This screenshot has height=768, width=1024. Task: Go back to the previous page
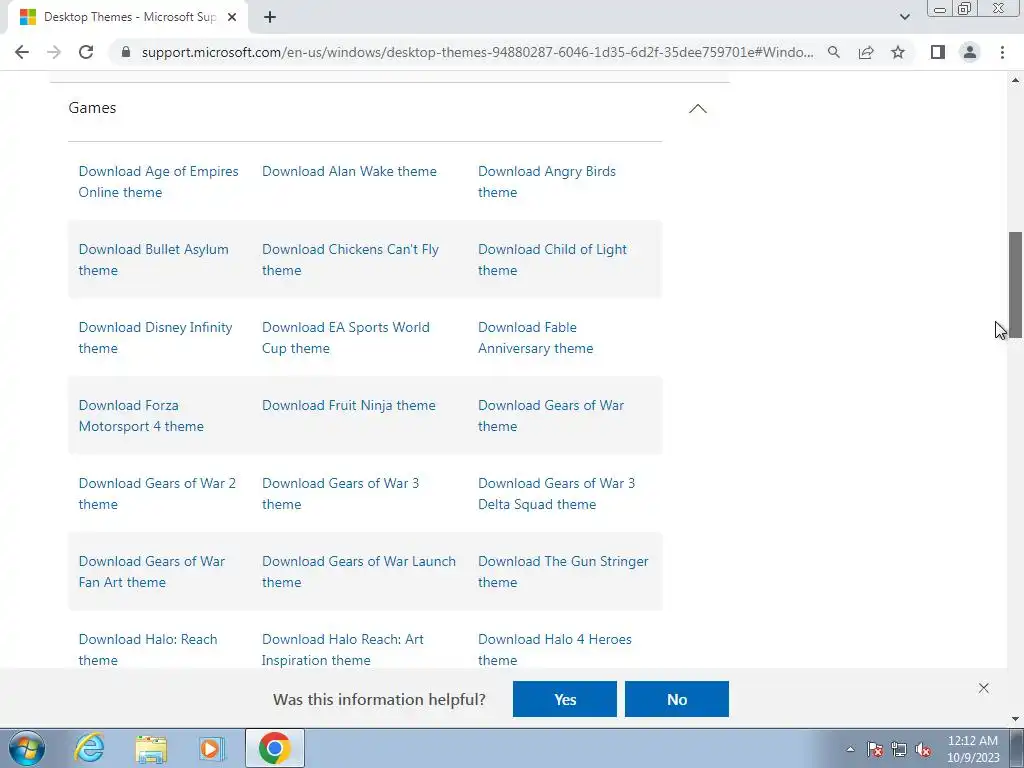22,52
